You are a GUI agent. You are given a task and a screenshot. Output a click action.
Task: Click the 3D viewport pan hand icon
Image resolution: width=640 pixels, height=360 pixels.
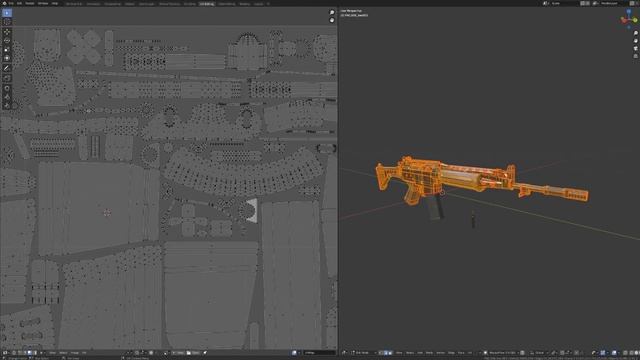636,41
